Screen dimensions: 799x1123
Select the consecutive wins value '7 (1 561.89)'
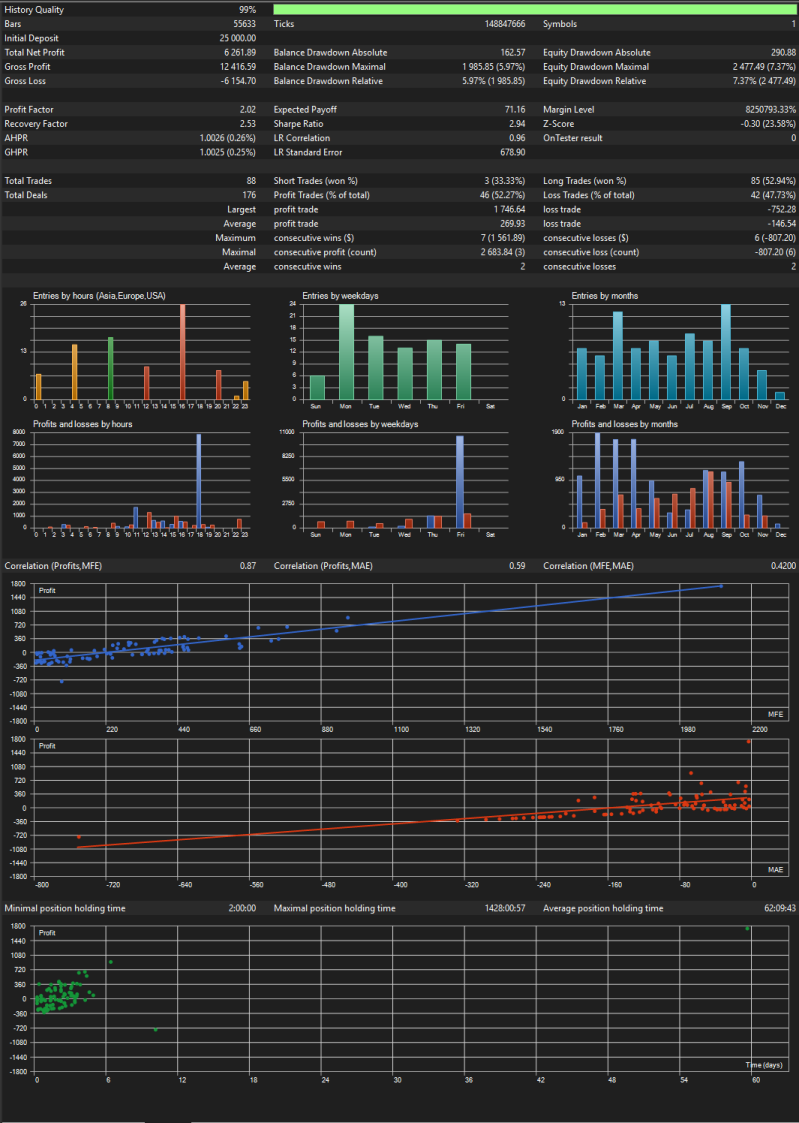(501, 238)
